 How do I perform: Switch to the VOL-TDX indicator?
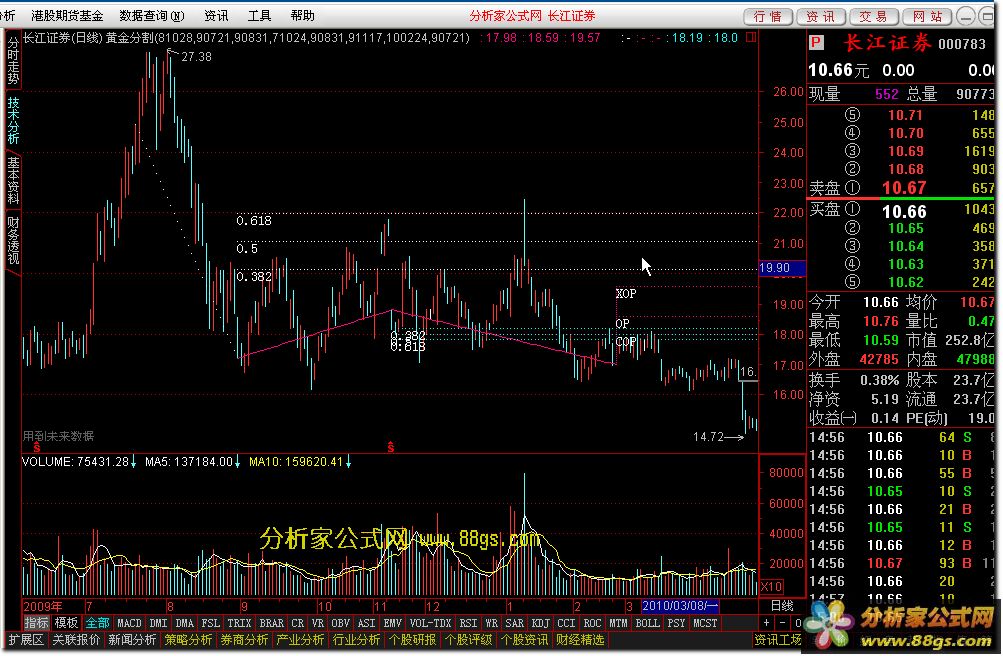(x=430, y=623)
